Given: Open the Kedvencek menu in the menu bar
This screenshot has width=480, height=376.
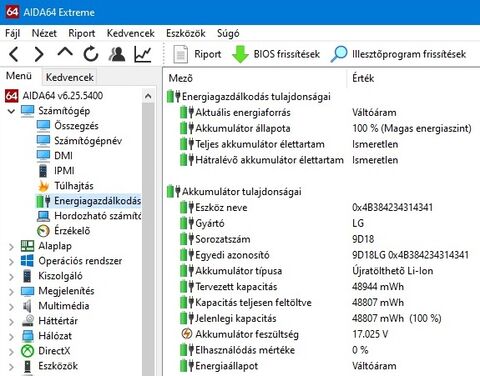Looking at the screenshot, I should click(x=131, y=33).
